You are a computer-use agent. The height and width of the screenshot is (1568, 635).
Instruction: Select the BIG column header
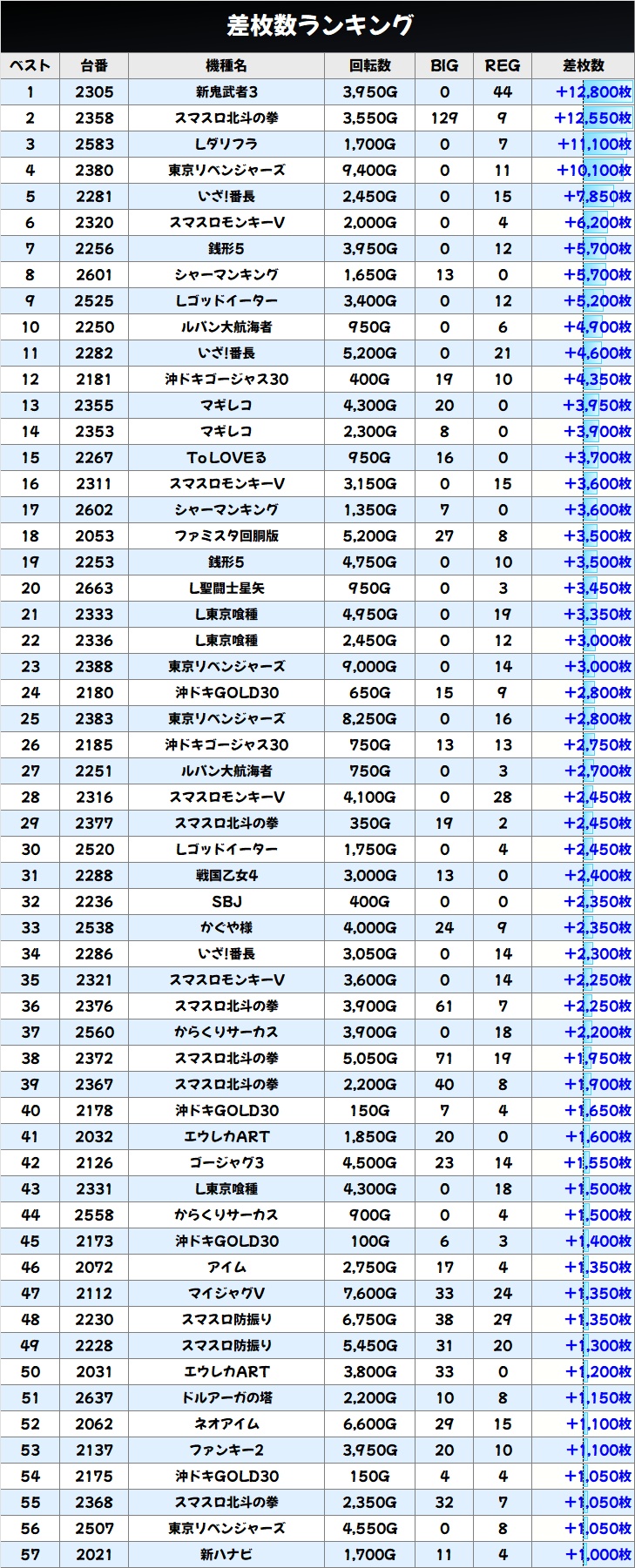coord(444,66)
